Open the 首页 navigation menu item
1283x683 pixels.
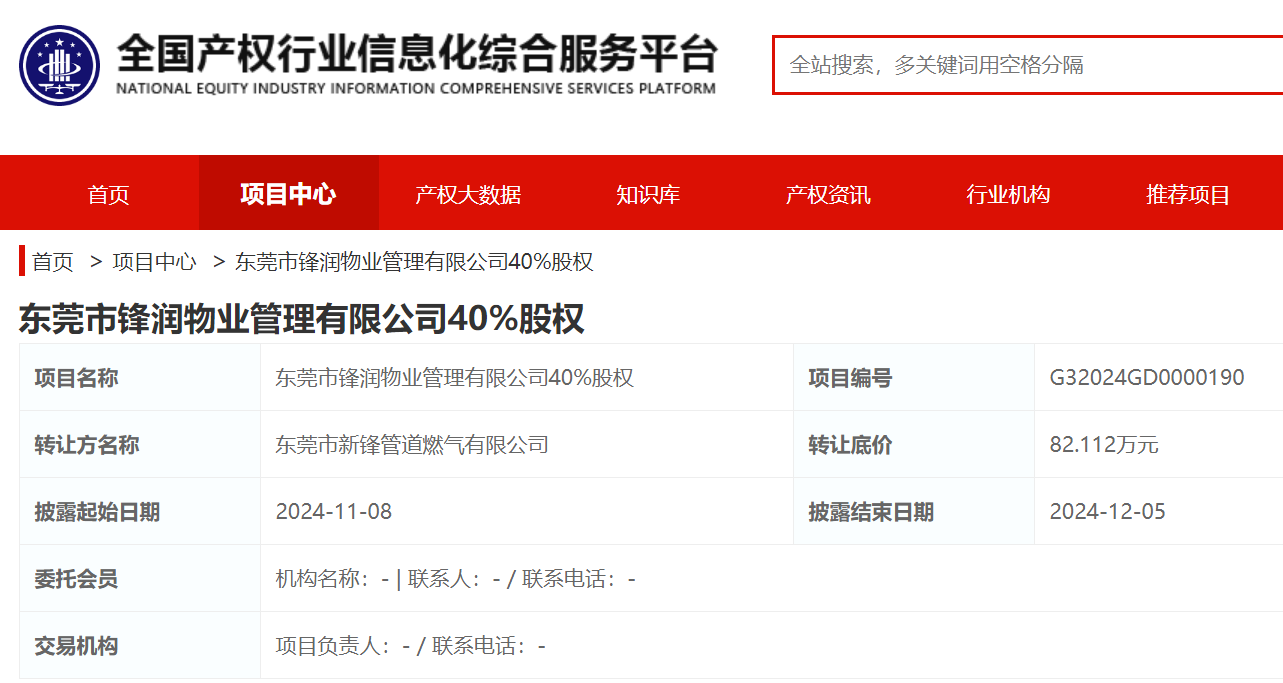pyautogui.click(x=108, y=194)
